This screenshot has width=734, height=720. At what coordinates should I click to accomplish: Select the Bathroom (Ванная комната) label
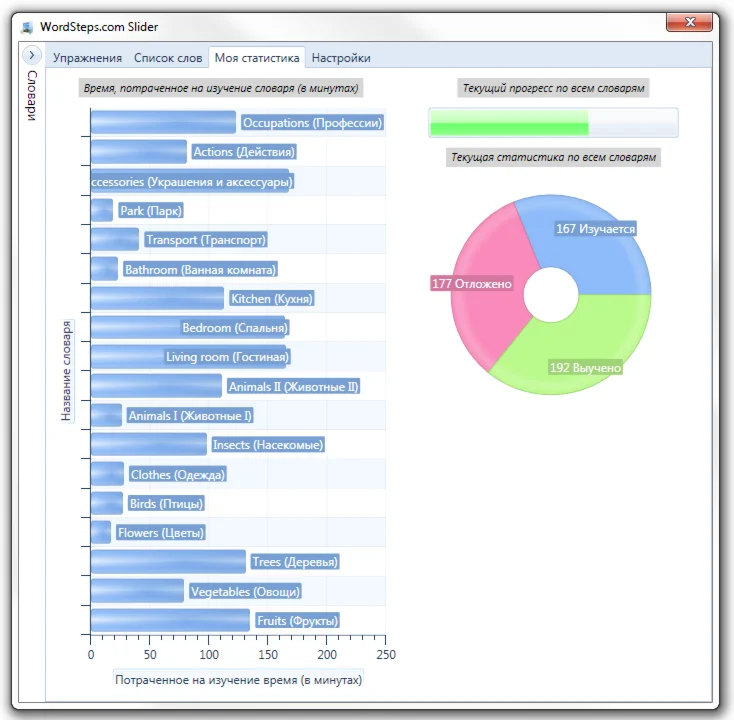[x=200, y=270]
